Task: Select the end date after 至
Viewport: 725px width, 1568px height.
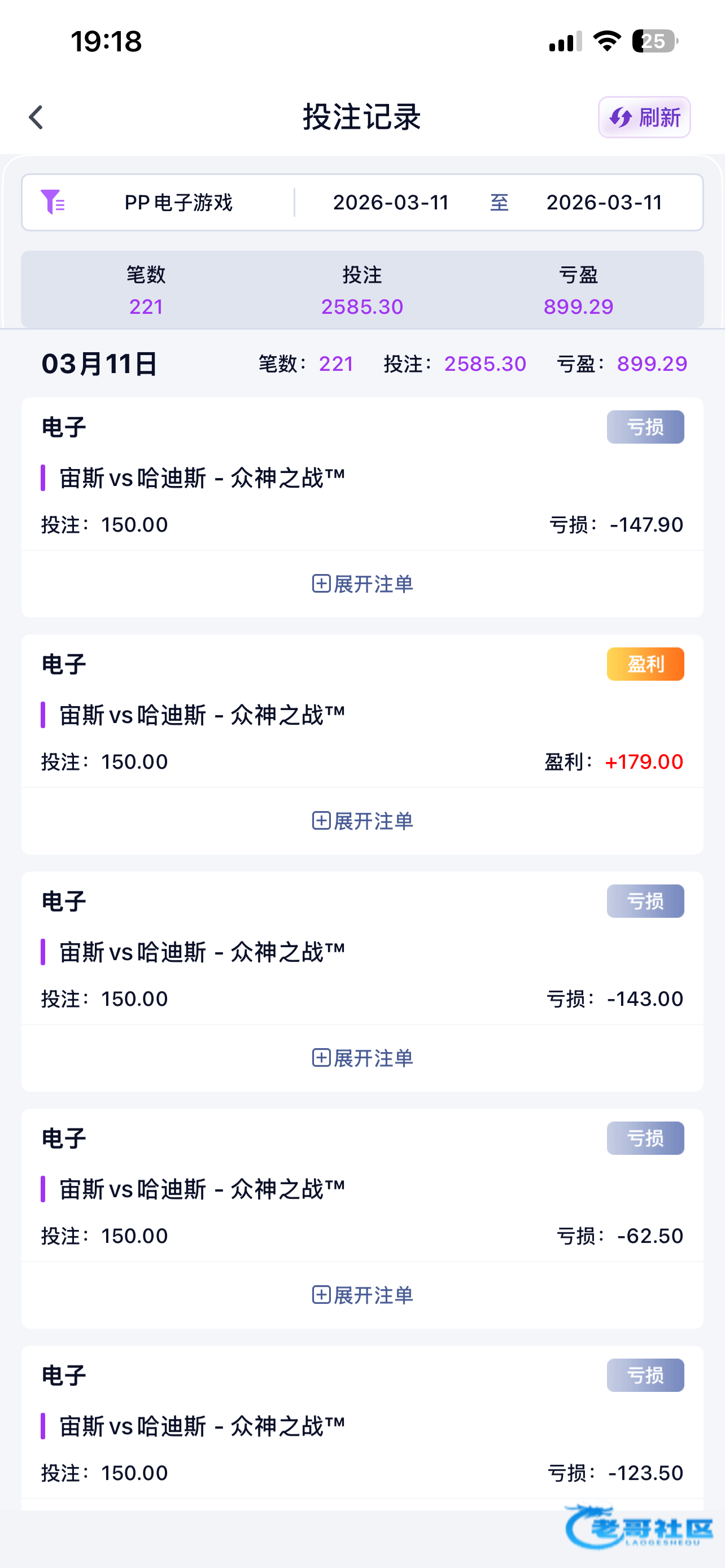Action: tap(604, 203)
